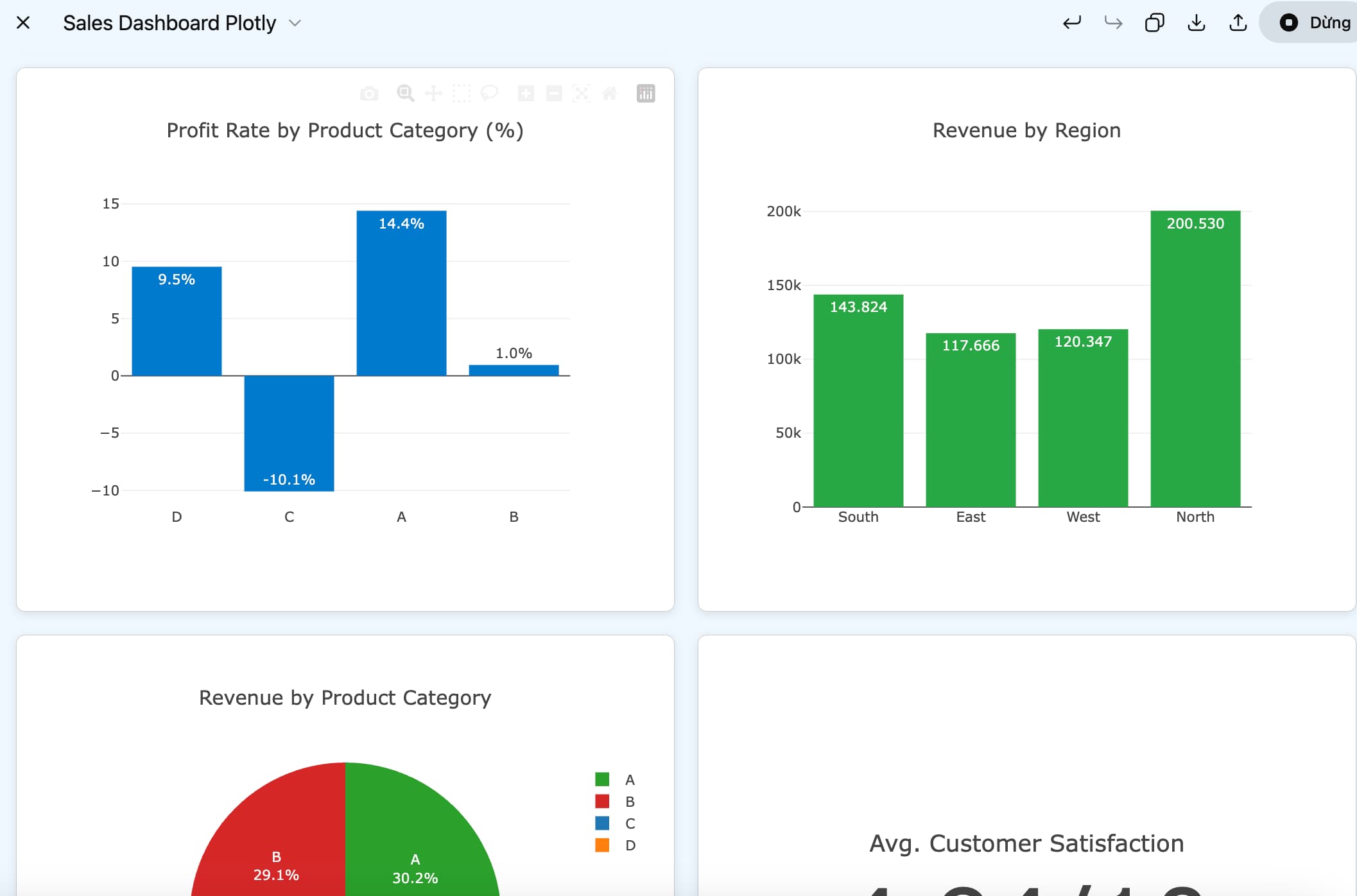Click the green A legend color swatch
The height and width of the screenshot is (896, 1357).
tap(602, 780)
